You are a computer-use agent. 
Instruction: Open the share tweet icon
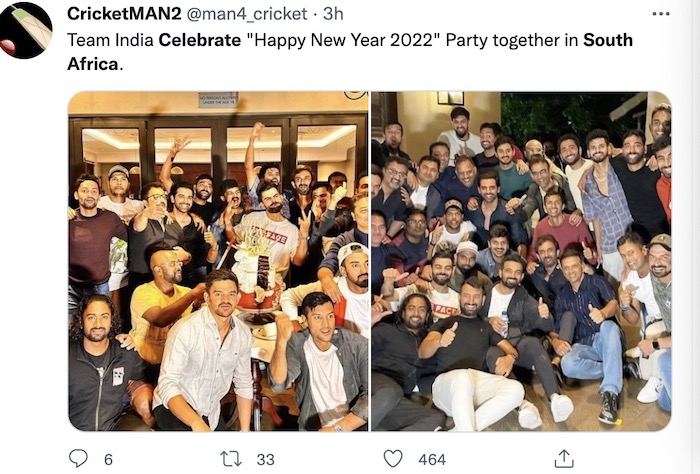pyautogui.click(x=564, y=458)
